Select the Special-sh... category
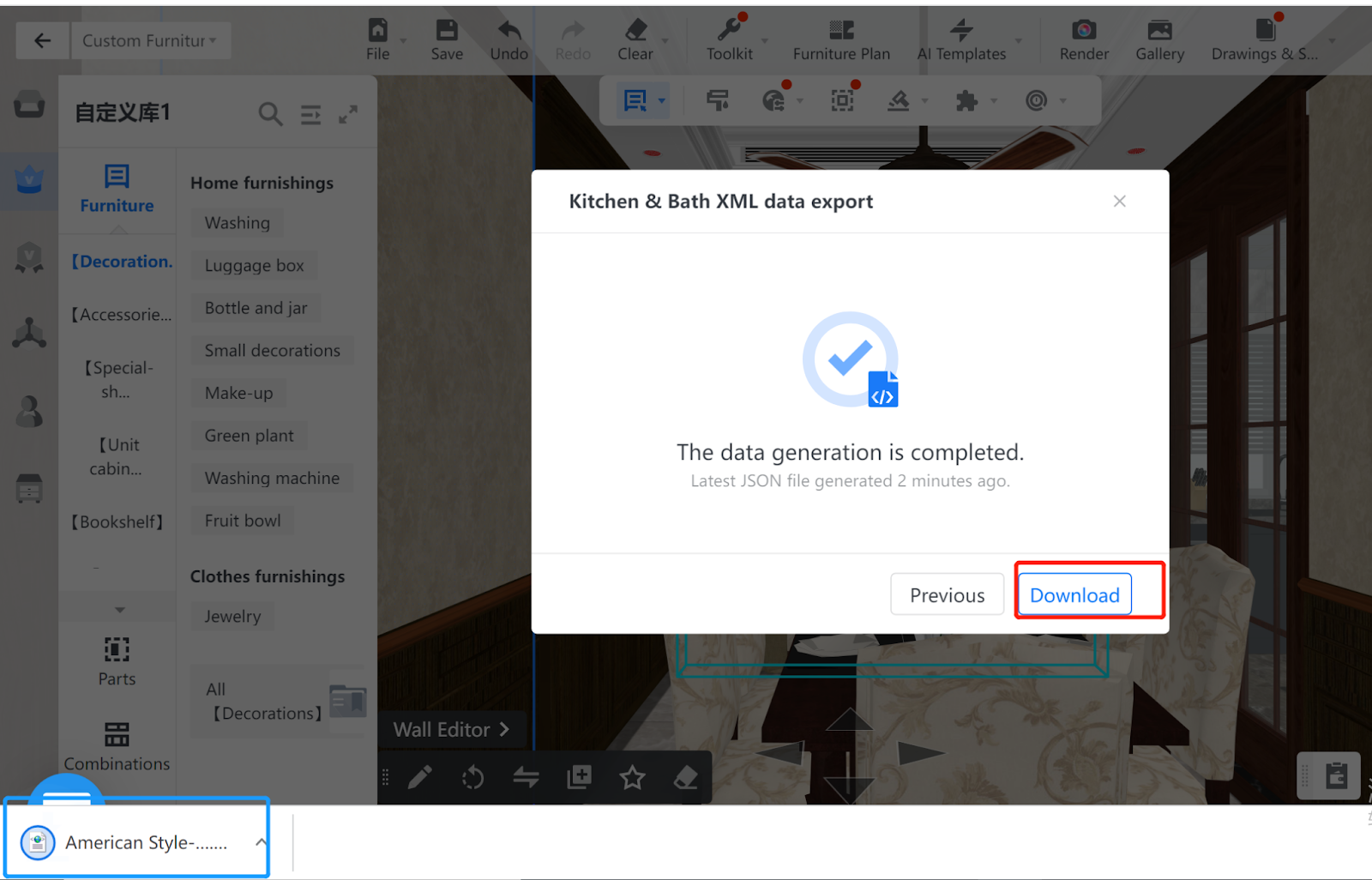The image size is (1372, 880). tap(117, 379)
